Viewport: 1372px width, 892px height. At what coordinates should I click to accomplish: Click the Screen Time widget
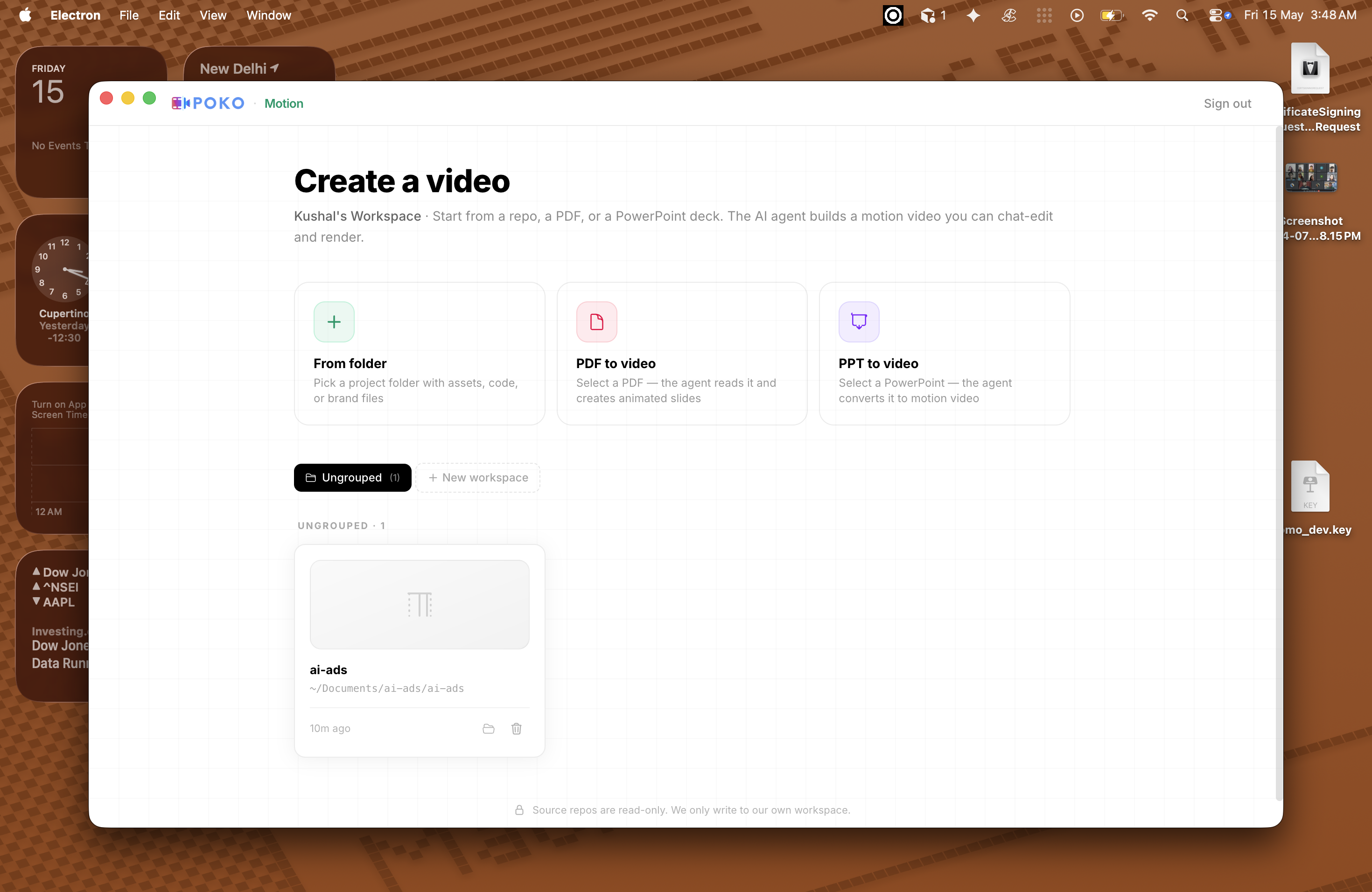click(x=52, y=458)
